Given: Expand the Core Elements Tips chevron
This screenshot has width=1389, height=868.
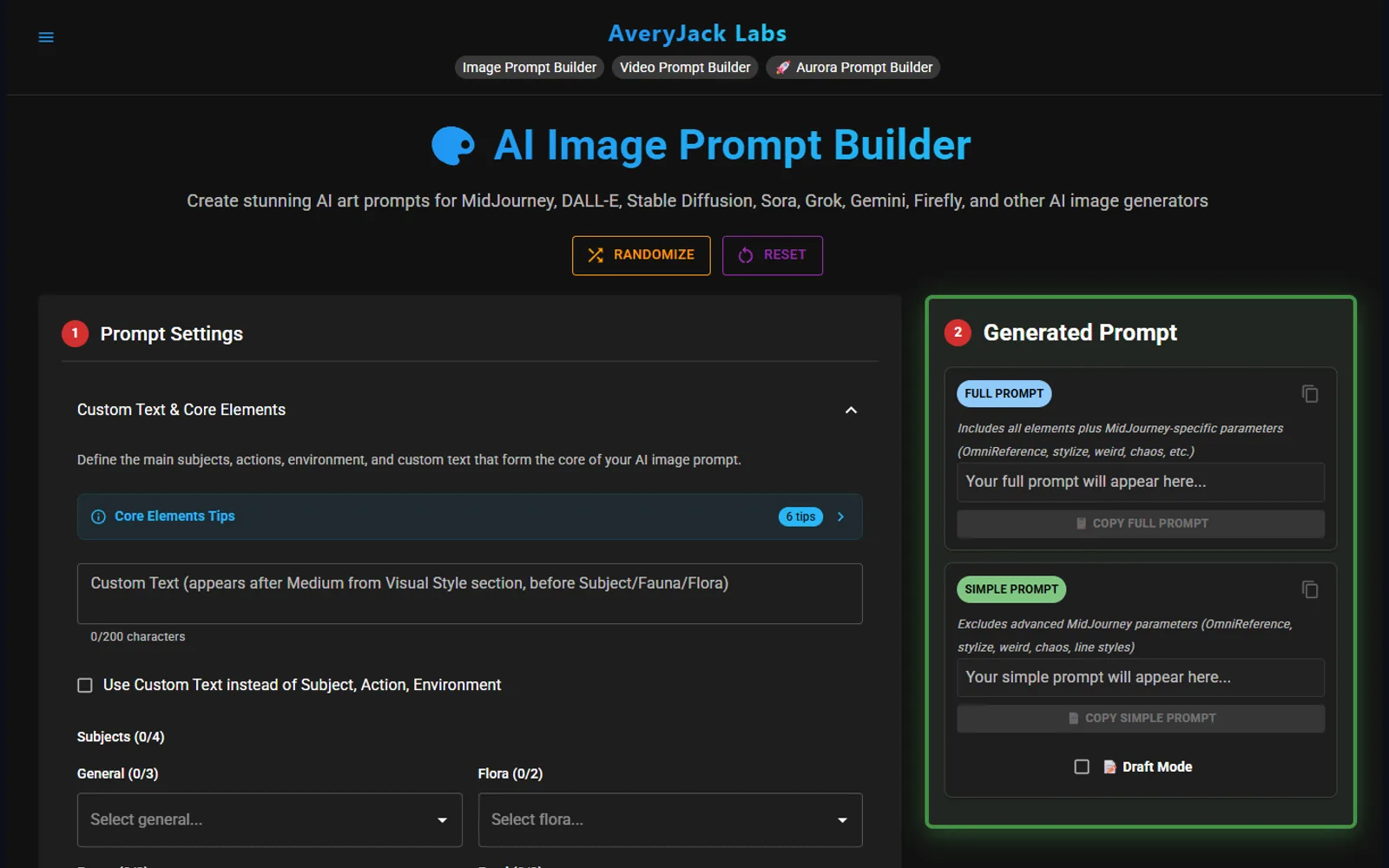Looking at the screenshot, I should point(840,516).
